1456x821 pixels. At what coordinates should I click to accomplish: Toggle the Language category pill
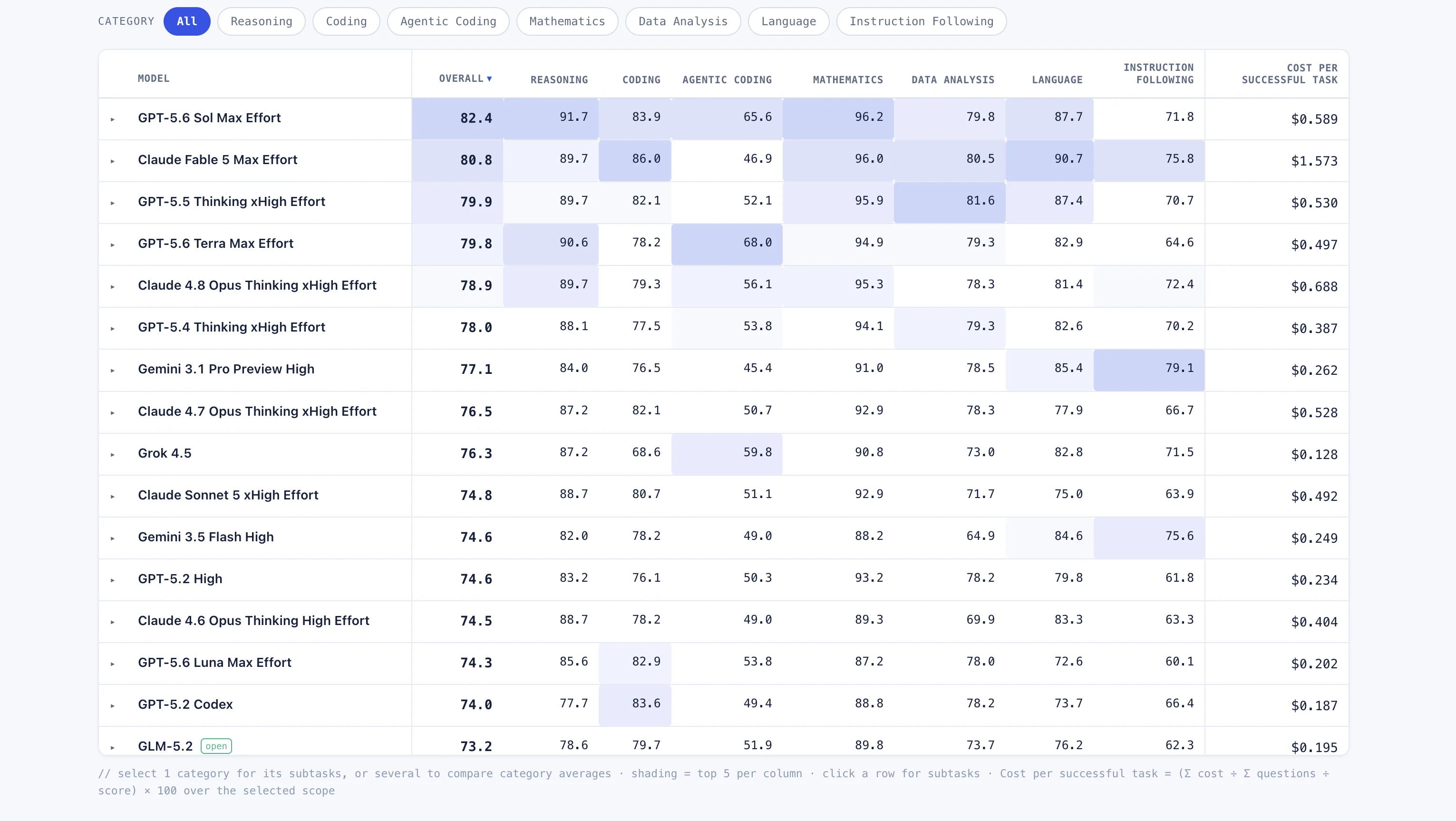[788, 21]
